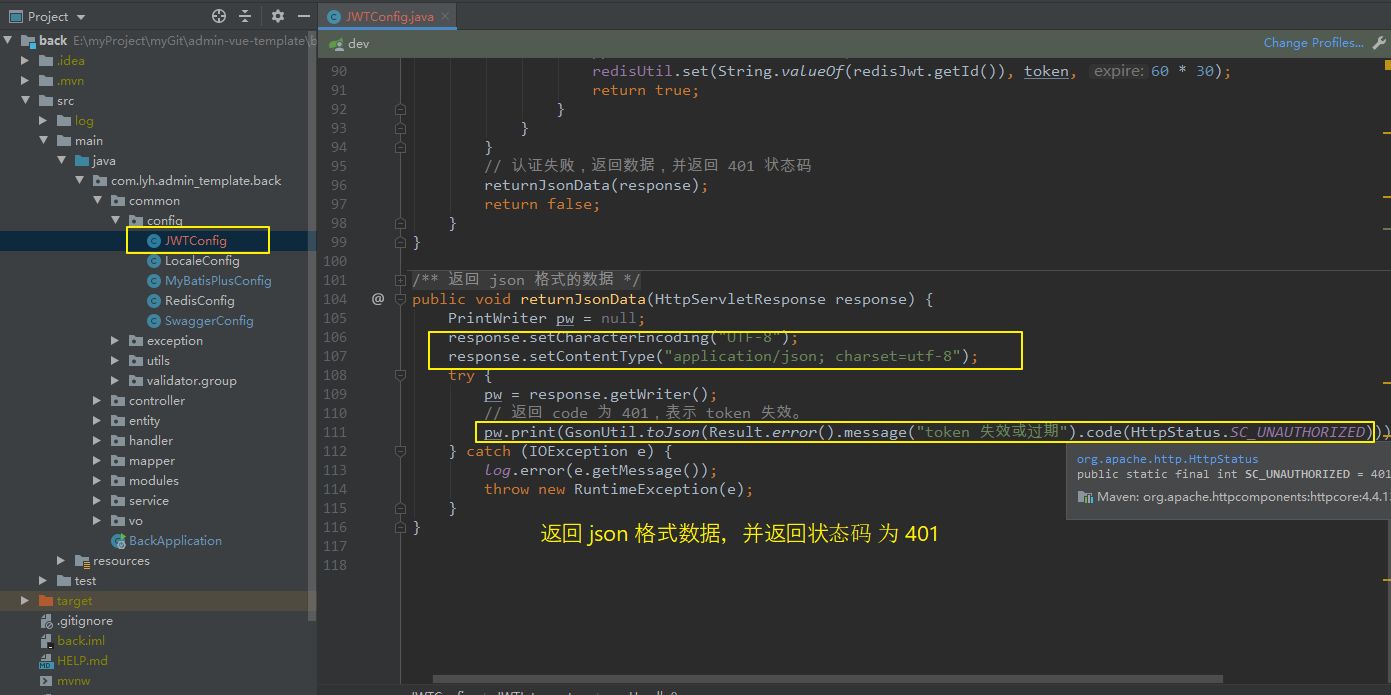This screenshot has height=695, width=1391.
Task: Click the HELP.md markdown file icon
Action: click(x=46, y=661)
